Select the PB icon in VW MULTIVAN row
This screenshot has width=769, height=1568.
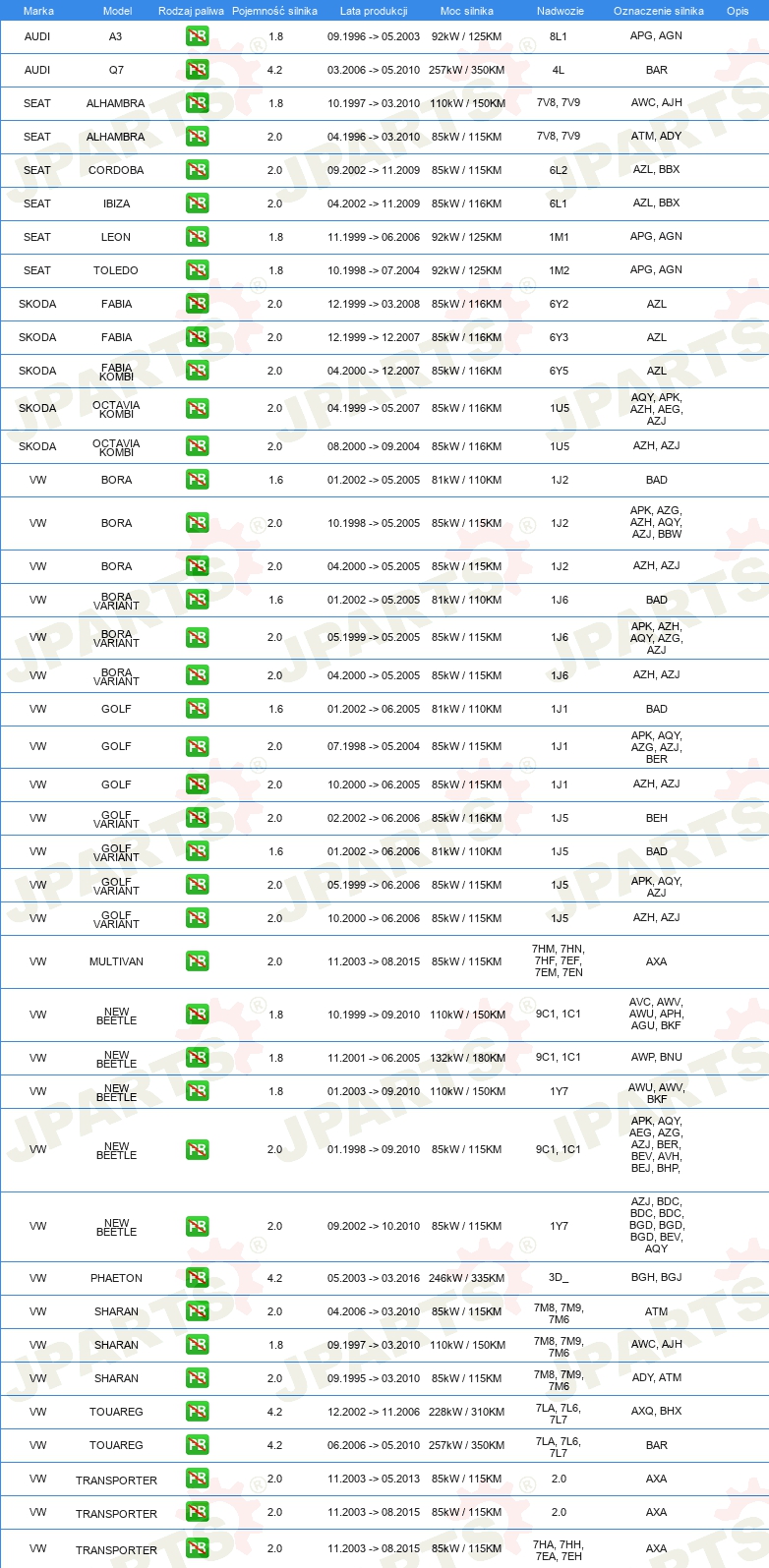(x=197, y=961)
